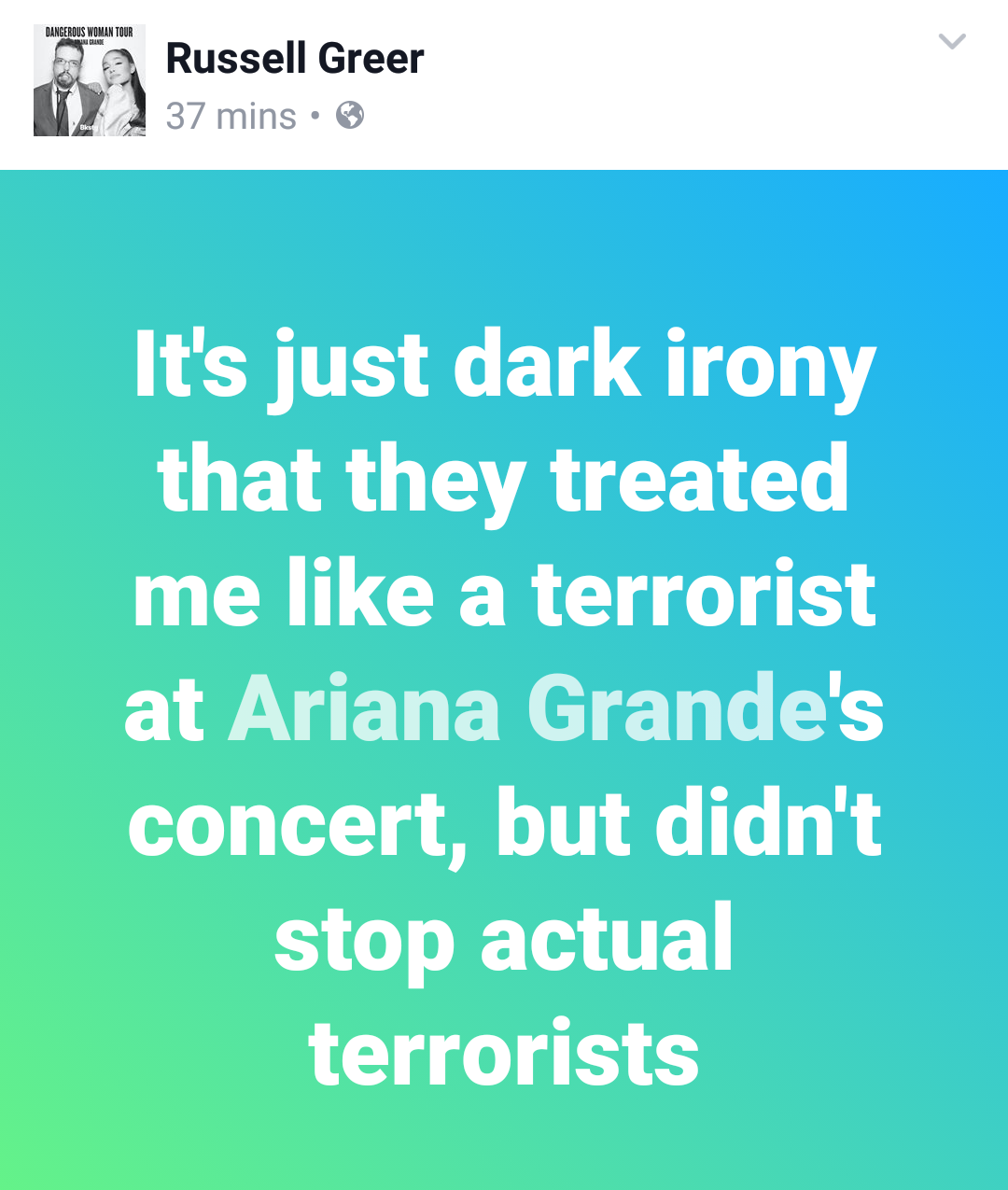Image resolution: width=1008 pixels, height=1190 pixels.
Task: Expand the post options chevron
Action: [x=951, y=41]
